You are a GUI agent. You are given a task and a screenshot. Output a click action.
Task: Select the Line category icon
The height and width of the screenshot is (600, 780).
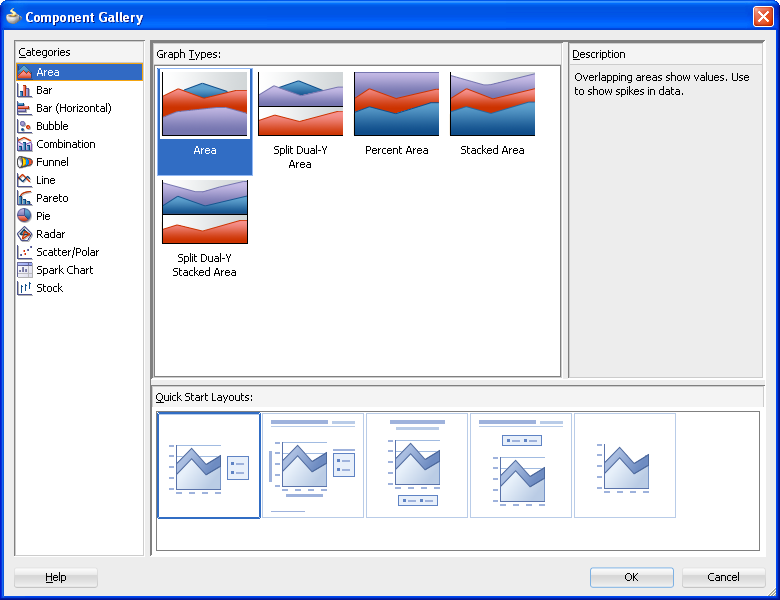24,180
